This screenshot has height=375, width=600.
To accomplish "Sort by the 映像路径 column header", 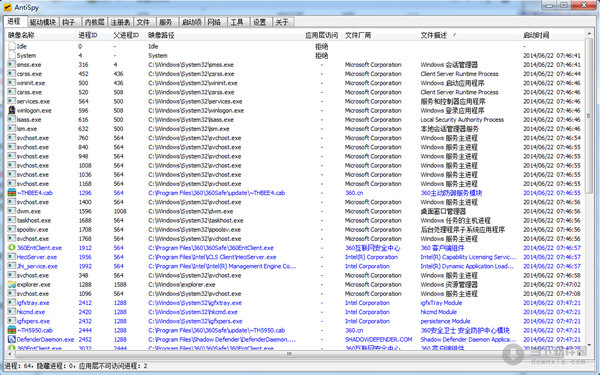I will coord(223,35).
